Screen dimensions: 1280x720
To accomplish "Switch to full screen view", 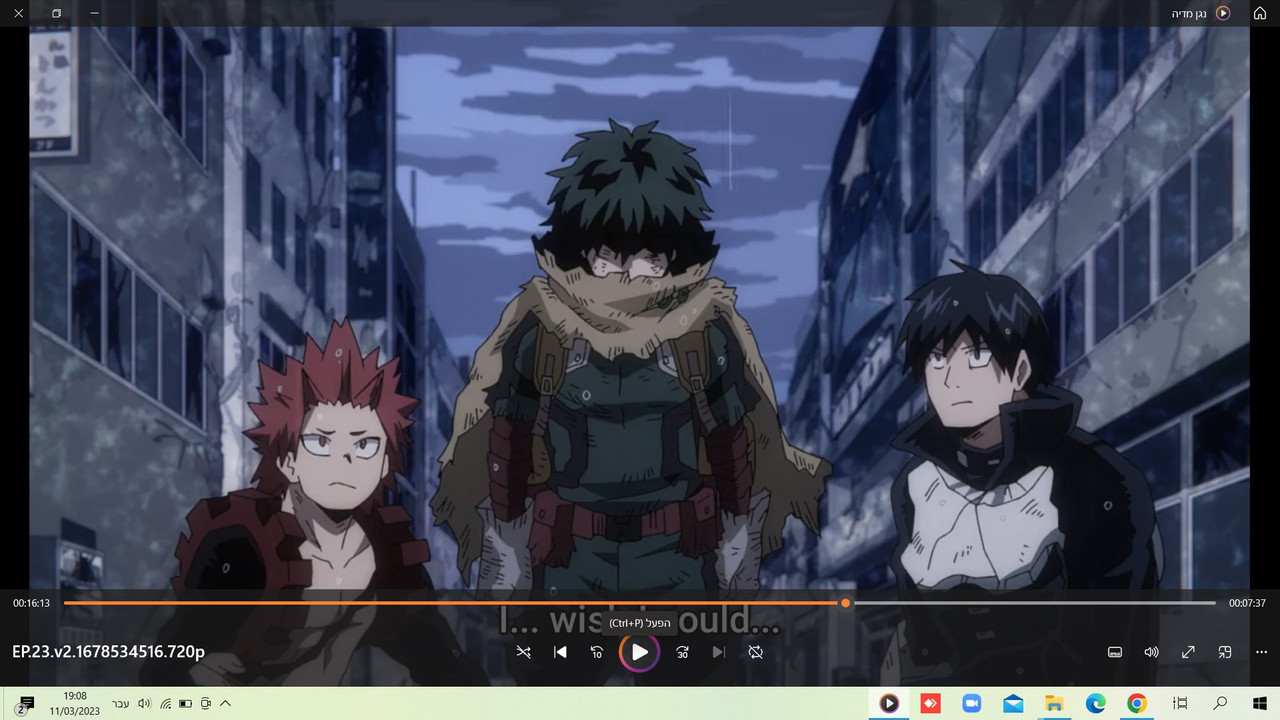I will [x=1188, y=652].
